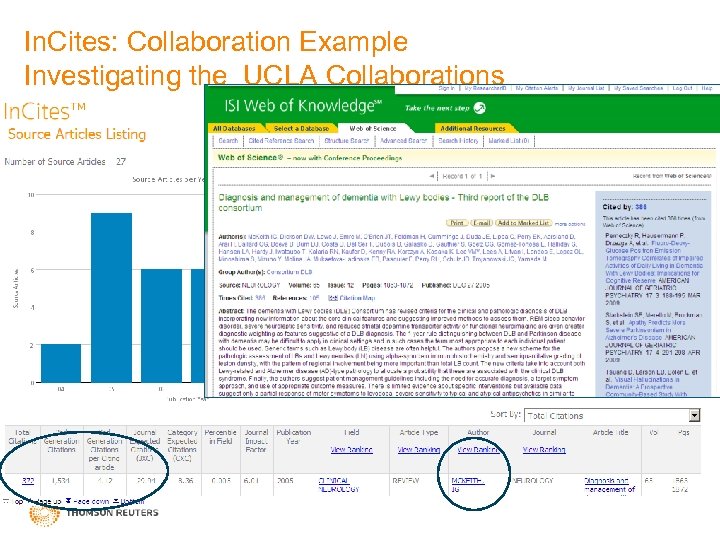Click View Ranking under Author column
The height and width of the screenshot is (540, 720).
(478, 450)
